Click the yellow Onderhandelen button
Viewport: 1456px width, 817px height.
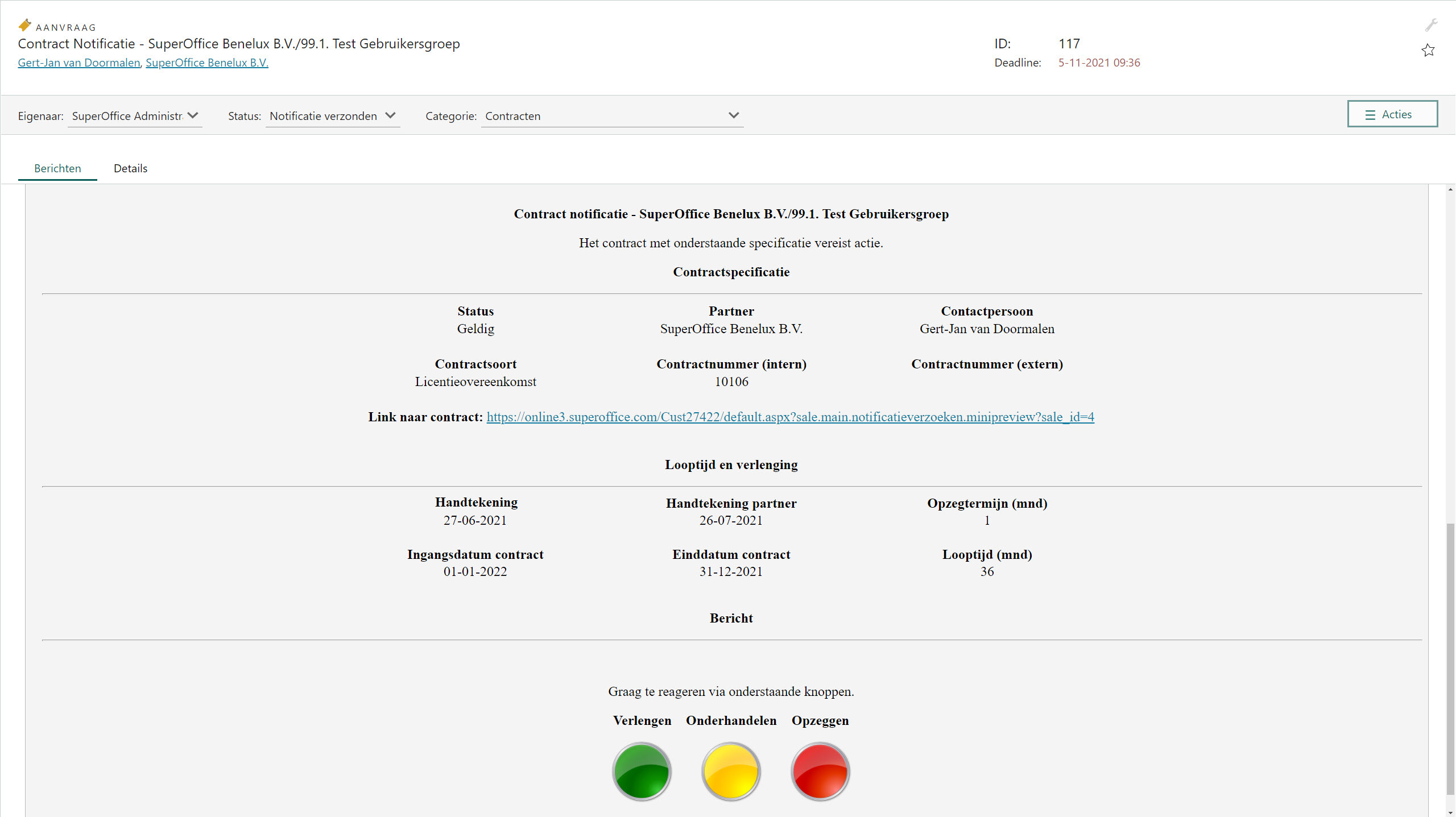[731, 772]
